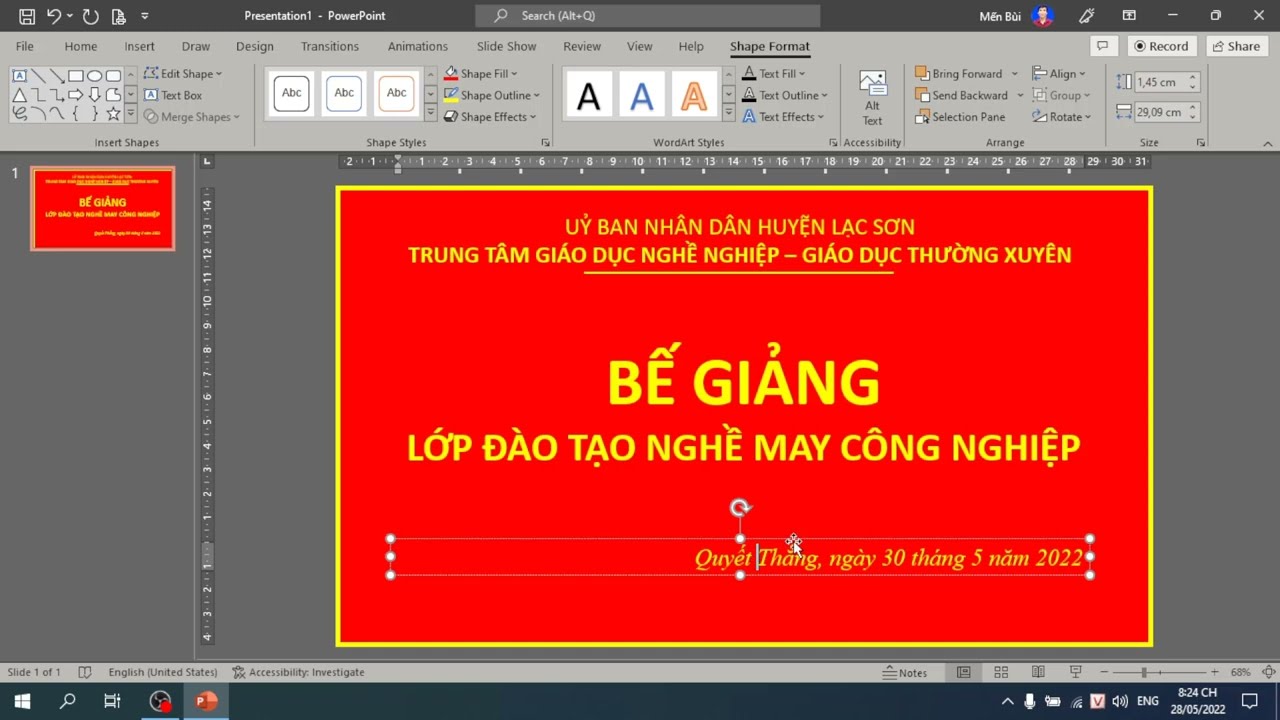Start slide show from status bar
The width and height of the screenshot is (1280, 720).
coord(1076,672)
